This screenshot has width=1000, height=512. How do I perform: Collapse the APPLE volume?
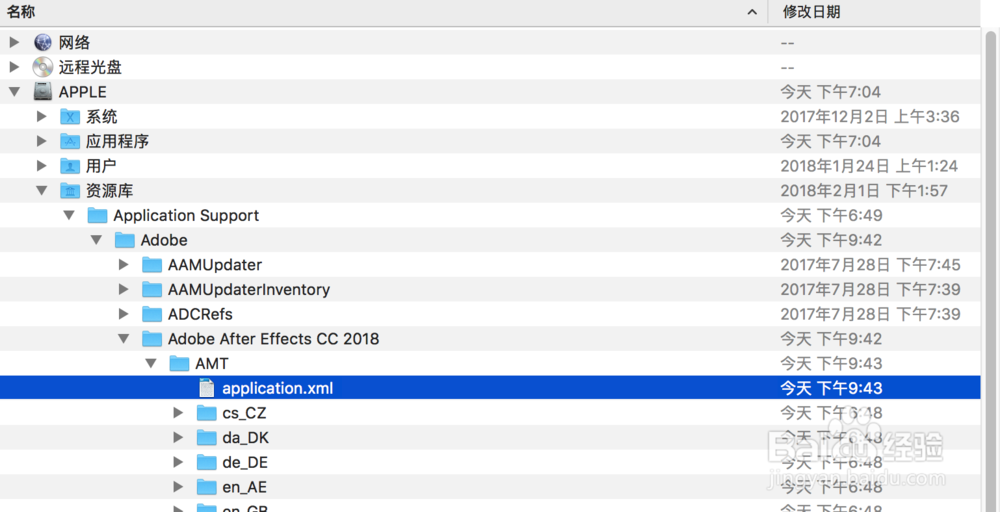(x=14, y=92)
